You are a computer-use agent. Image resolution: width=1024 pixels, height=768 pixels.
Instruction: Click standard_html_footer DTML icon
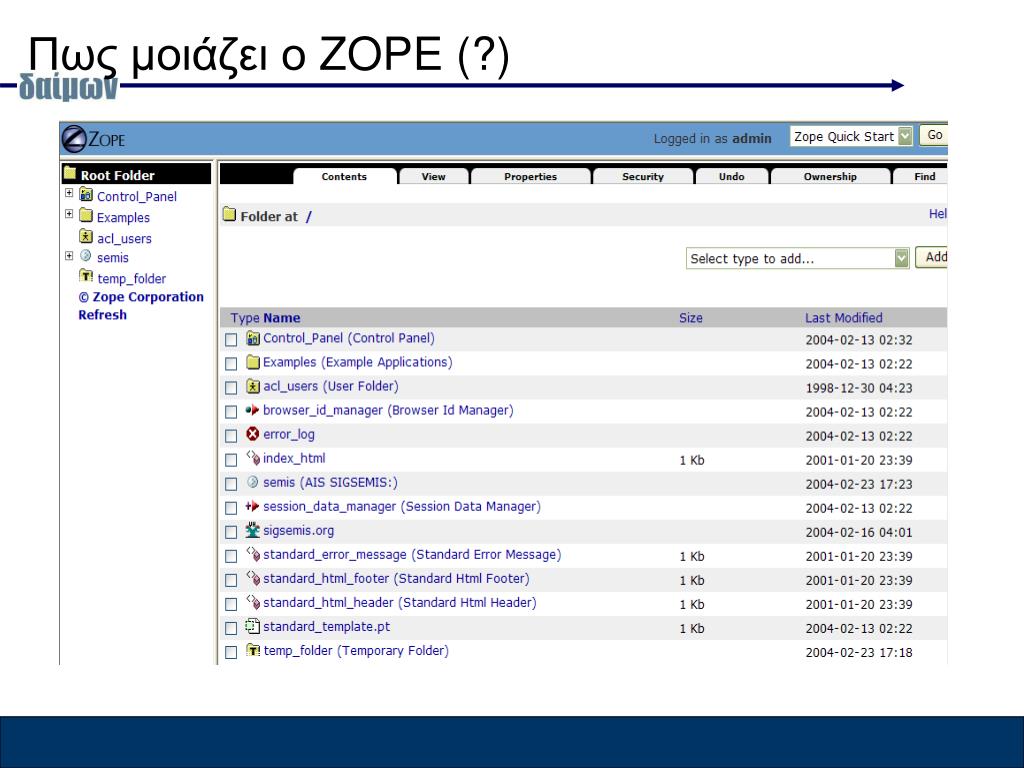(x=253, y=578)
